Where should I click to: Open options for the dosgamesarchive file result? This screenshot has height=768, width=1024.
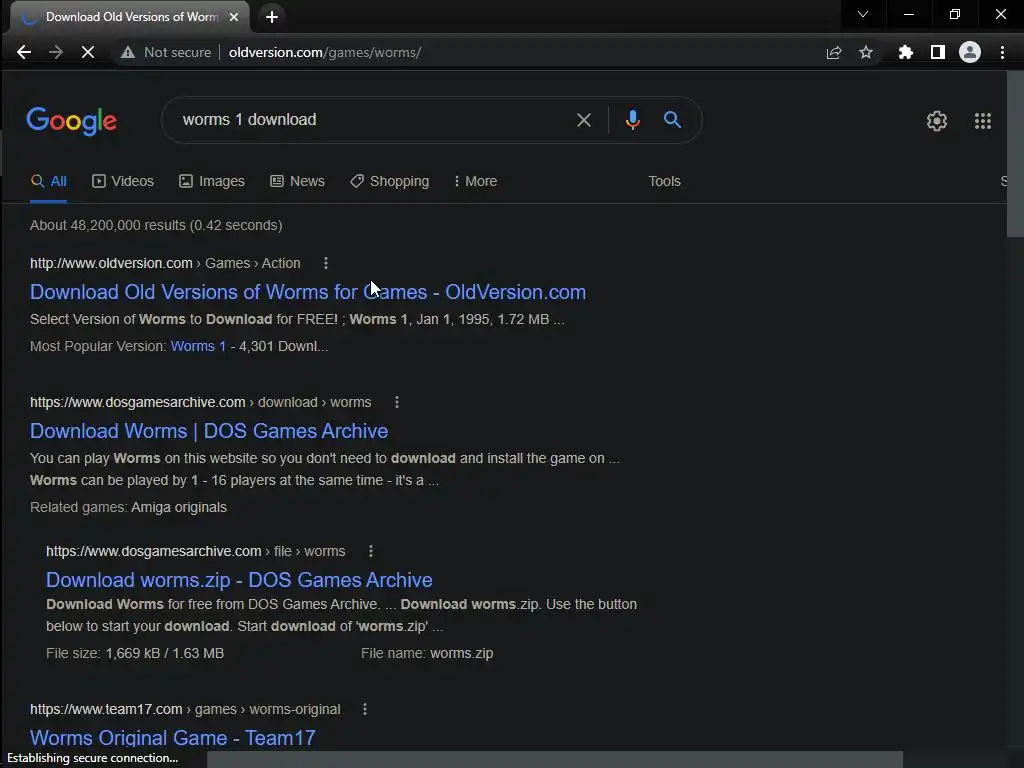click(371, 551)
